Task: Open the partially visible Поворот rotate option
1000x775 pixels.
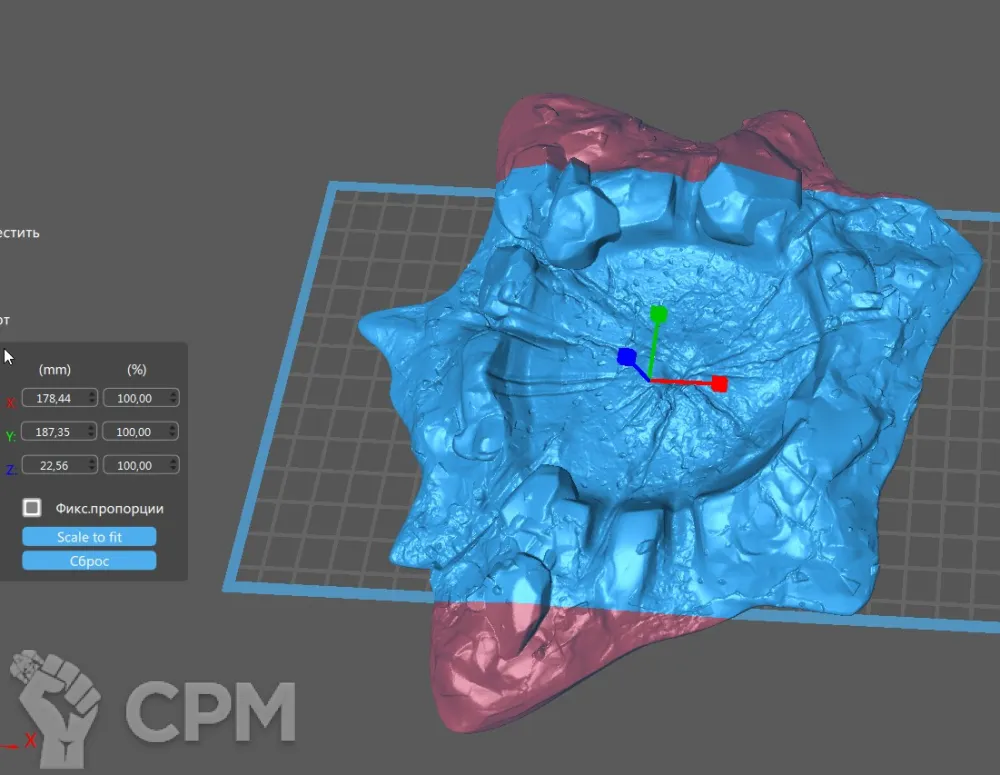Action: tap(5, 320)
